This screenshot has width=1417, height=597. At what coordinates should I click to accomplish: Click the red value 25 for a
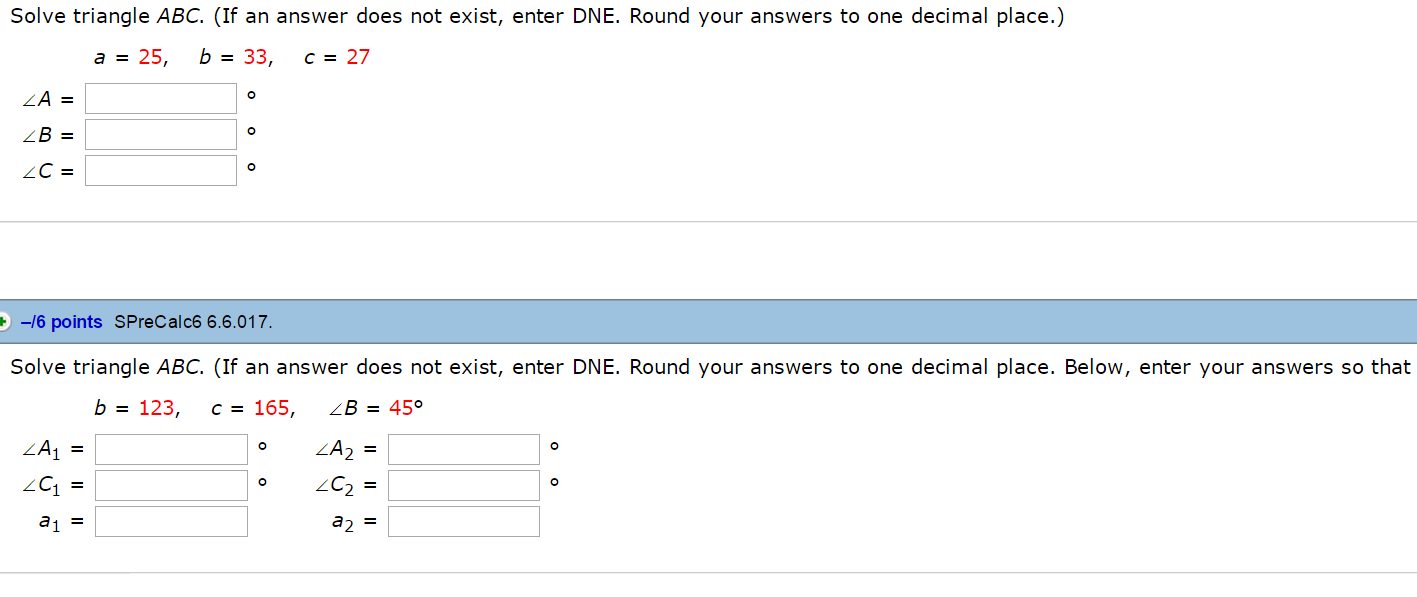pos(151,57)
